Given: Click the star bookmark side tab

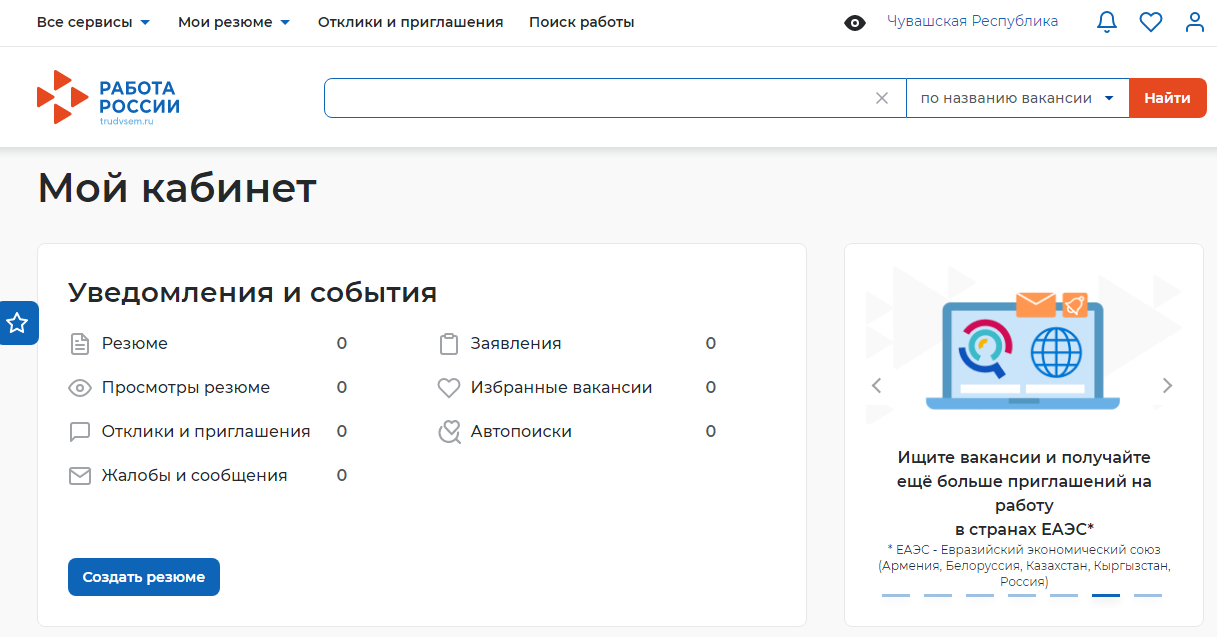Looking at the screenshot, I should pyautogui.click(x=18, y=323).
